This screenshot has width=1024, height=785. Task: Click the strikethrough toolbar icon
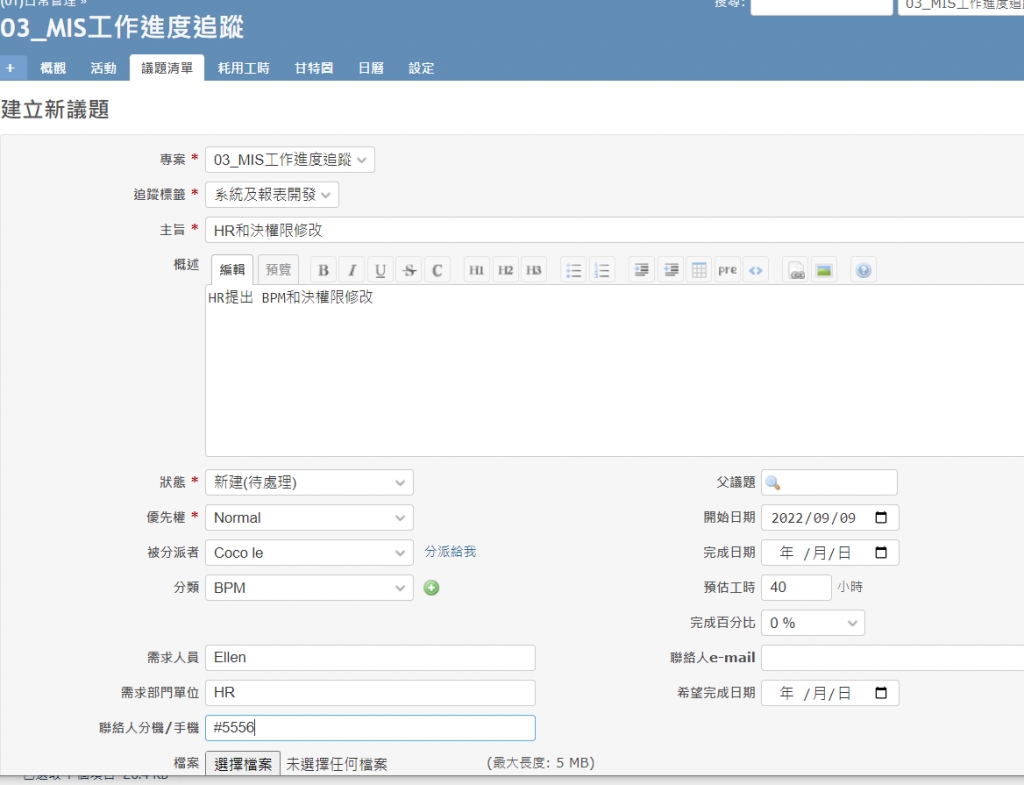(408, 270)
